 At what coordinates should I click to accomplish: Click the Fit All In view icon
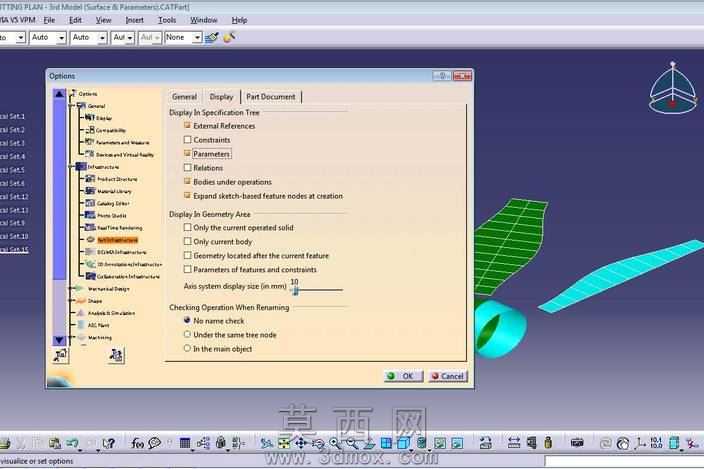click(x=284, y=443)
